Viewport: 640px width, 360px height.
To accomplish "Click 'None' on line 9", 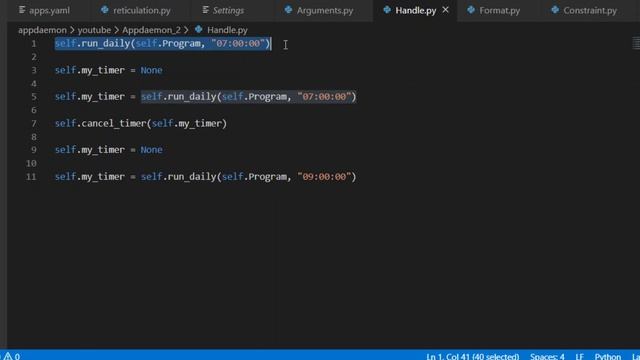I will 151,150.
